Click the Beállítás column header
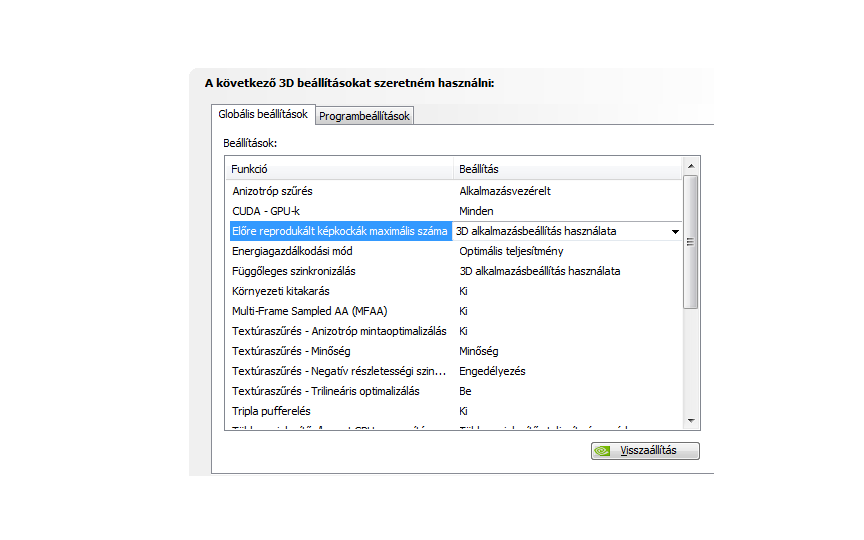 click(x=568, y=169)
